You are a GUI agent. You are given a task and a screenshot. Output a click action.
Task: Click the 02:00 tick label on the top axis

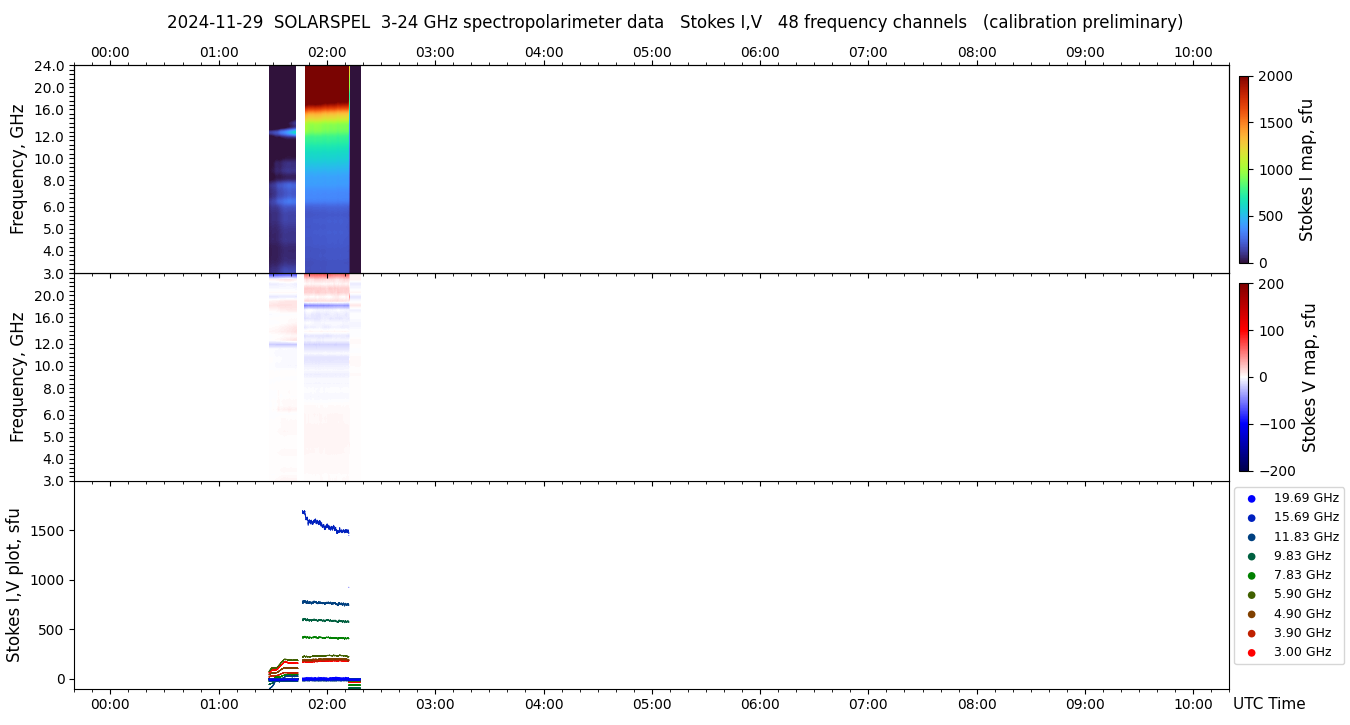point(327,52)
